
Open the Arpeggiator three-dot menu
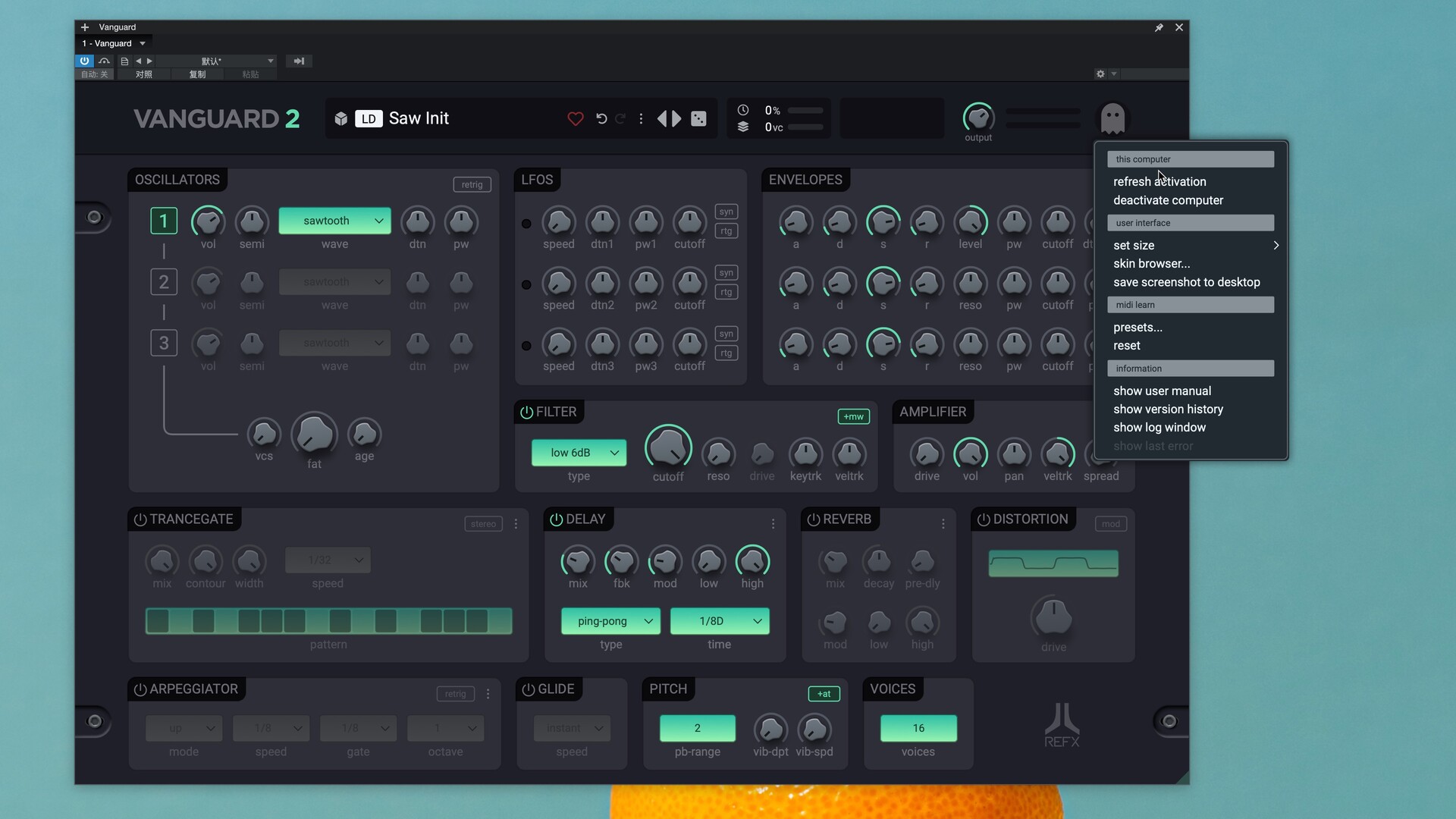click(488, 694)
